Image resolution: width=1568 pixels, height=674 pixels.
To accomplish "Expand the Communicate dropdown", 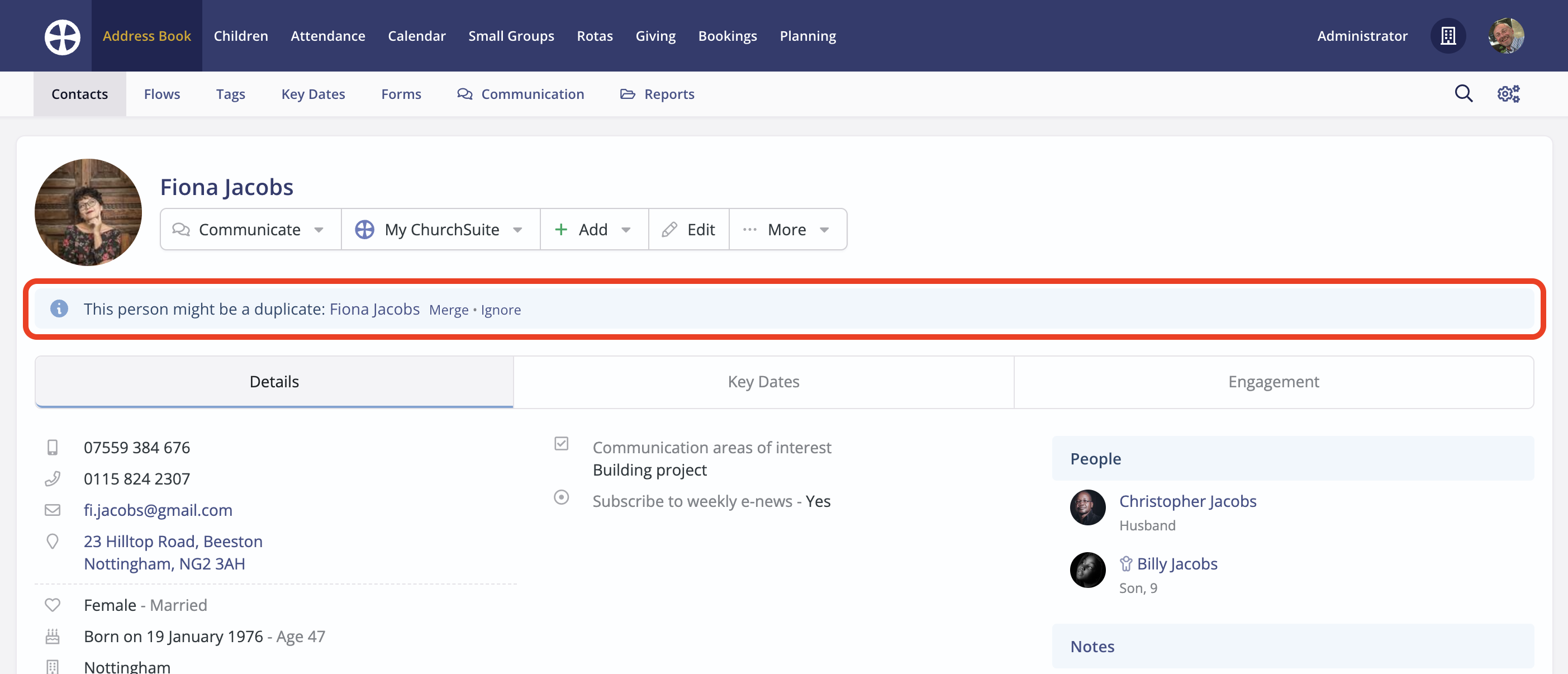I will click(x=250, y=230).
